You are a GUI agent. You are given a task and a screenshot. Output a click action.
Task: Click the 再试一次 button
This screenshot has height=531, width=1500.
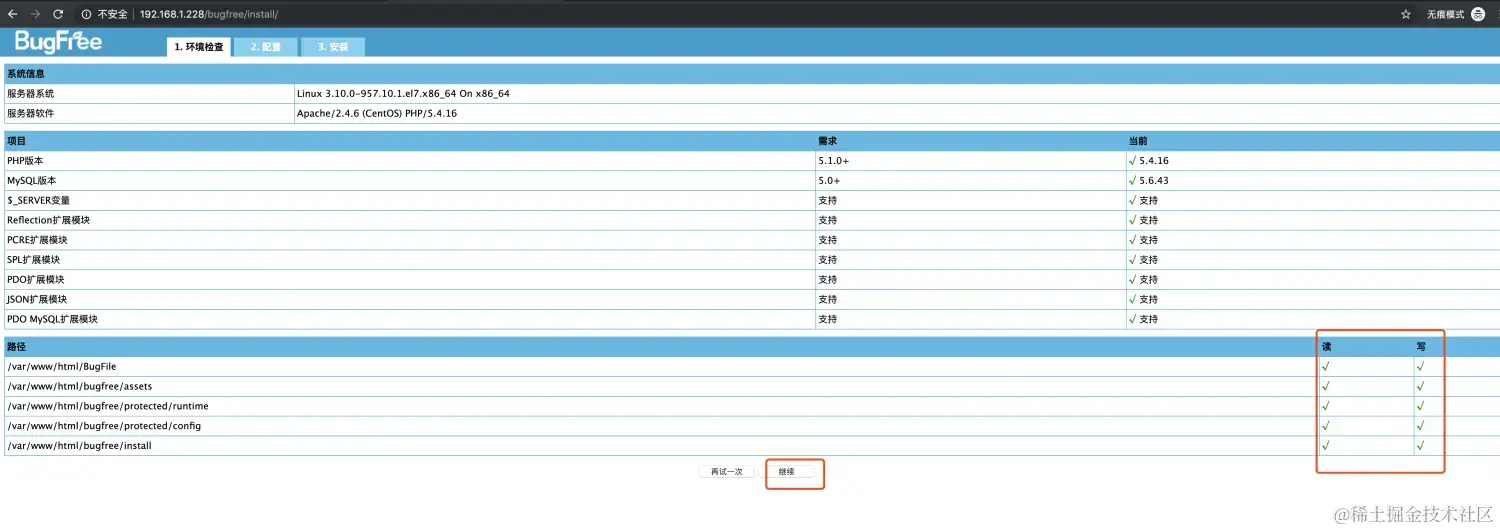coord(727,472)
